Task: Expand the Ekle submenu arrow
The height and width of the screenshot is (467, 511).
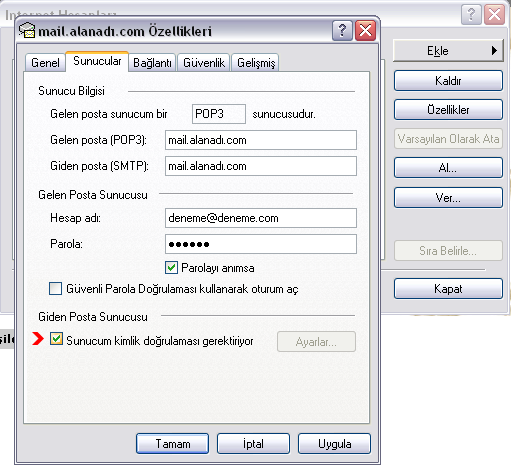Action: (494, 51)
